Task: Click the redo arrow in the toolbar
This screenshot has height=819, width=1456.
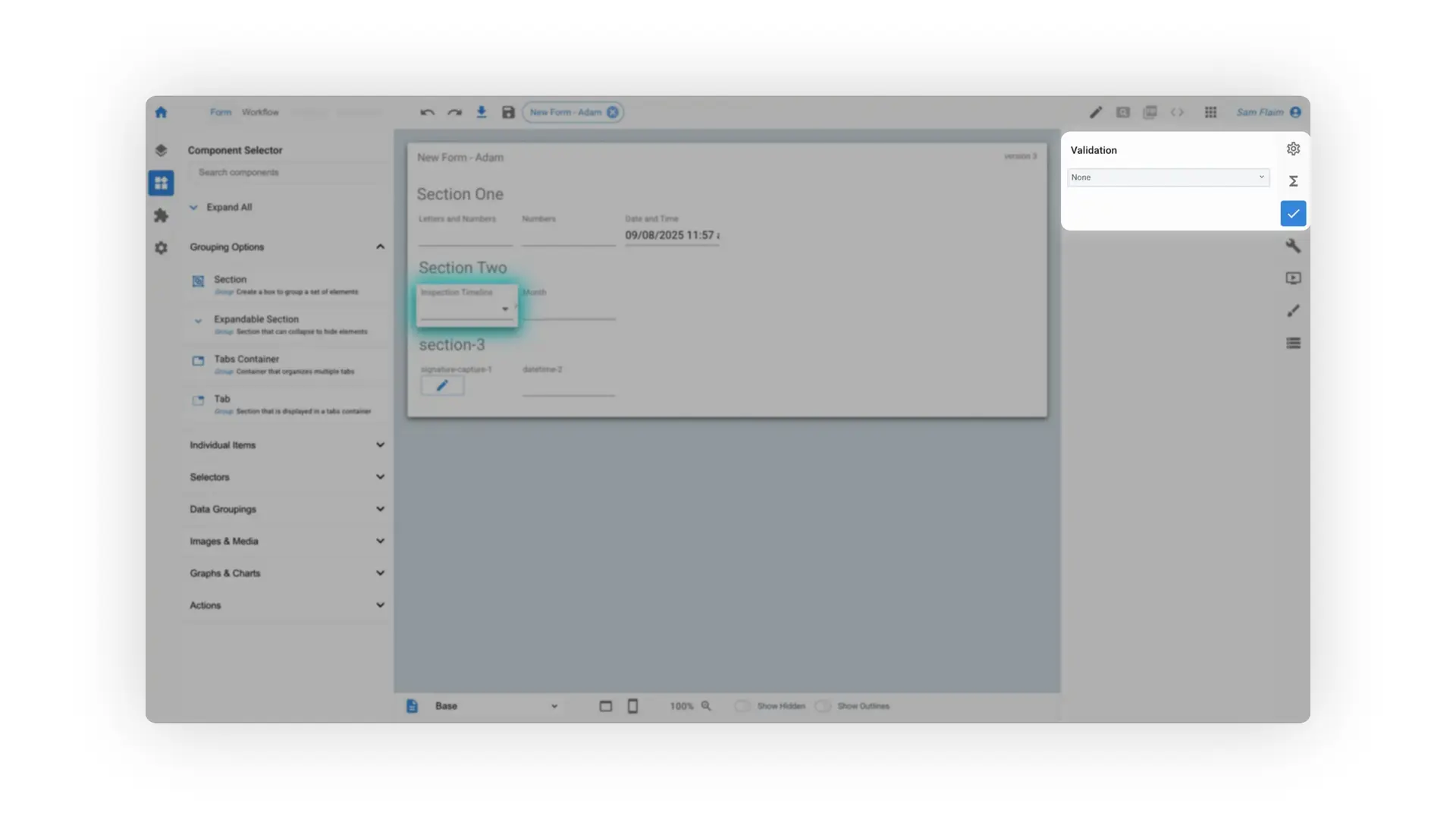Action: pyautogui.click(x=454, y=111)
